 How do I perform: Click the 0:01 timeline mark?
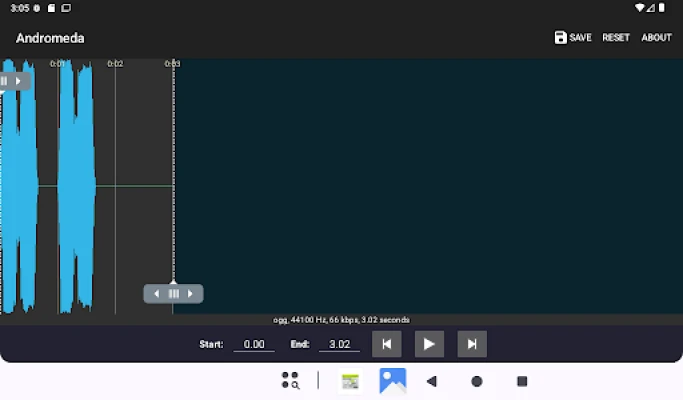[x=58, y=64]
